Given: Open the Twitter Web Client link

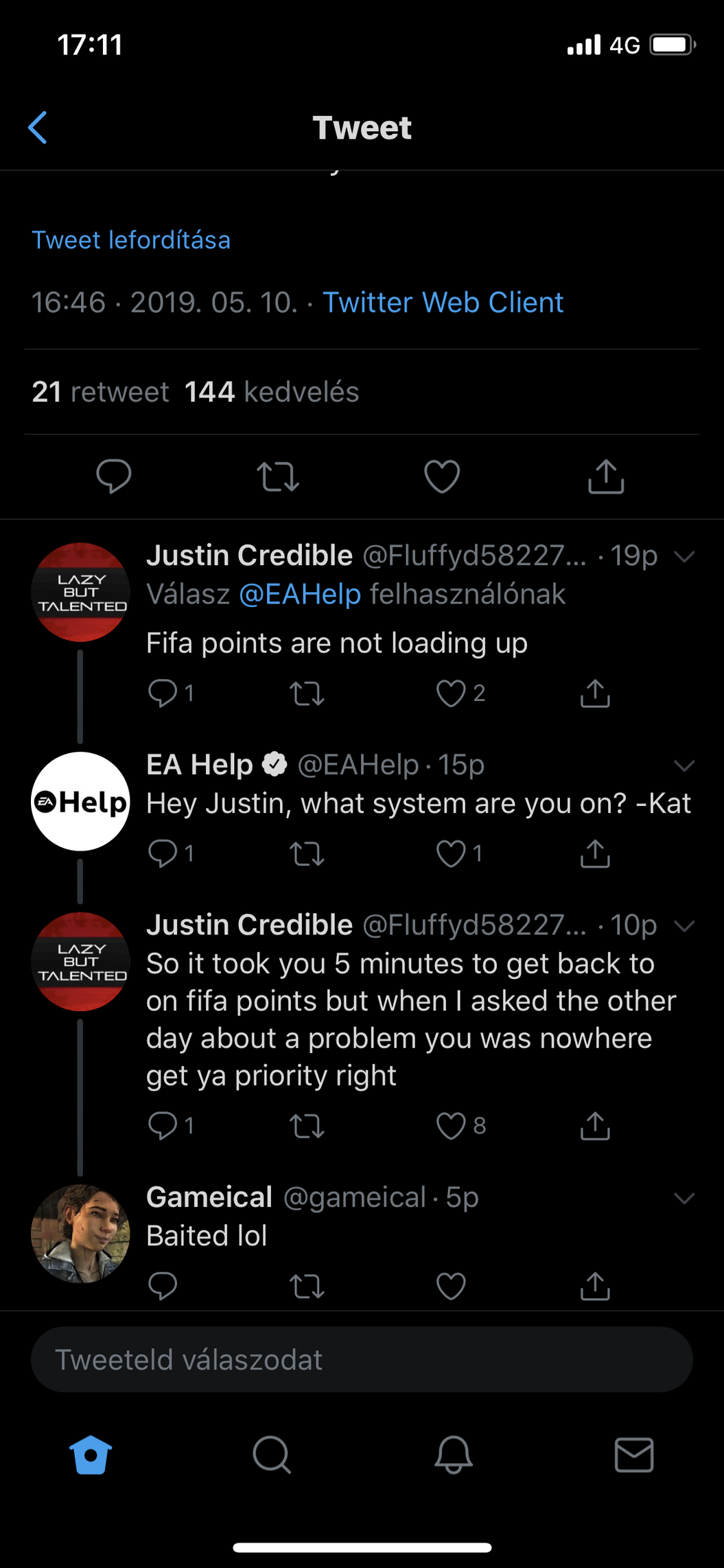Looking at the screenshot, I should tap(443, 303).
